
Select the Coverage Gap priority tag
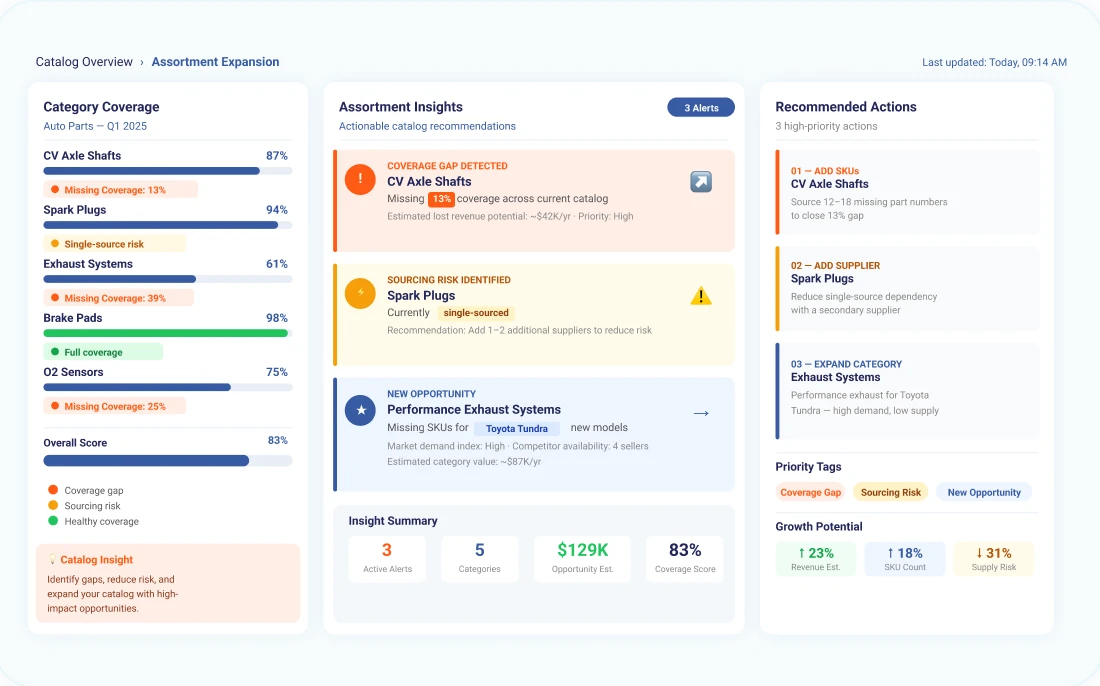810,492
